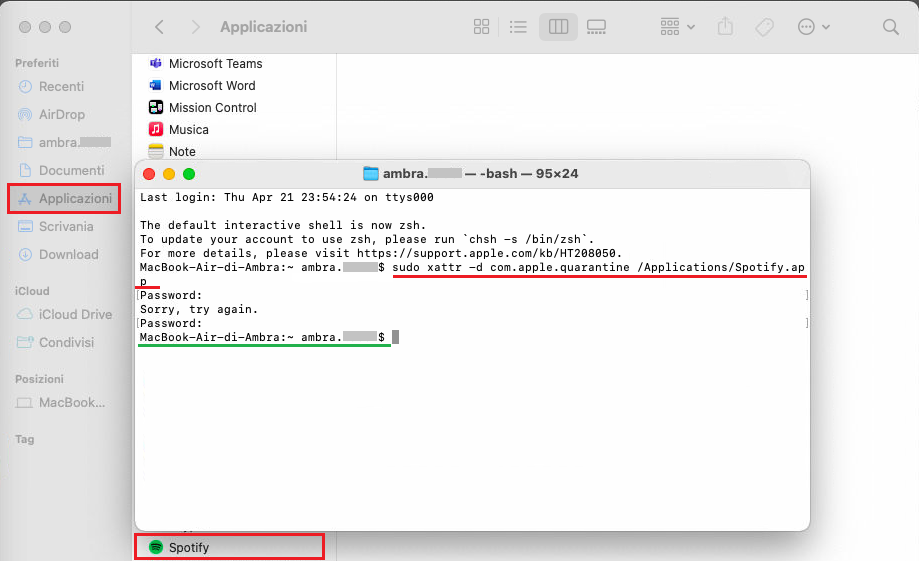
Task: Click the Spotify green app icon
Action: click(x=156, y=548)
